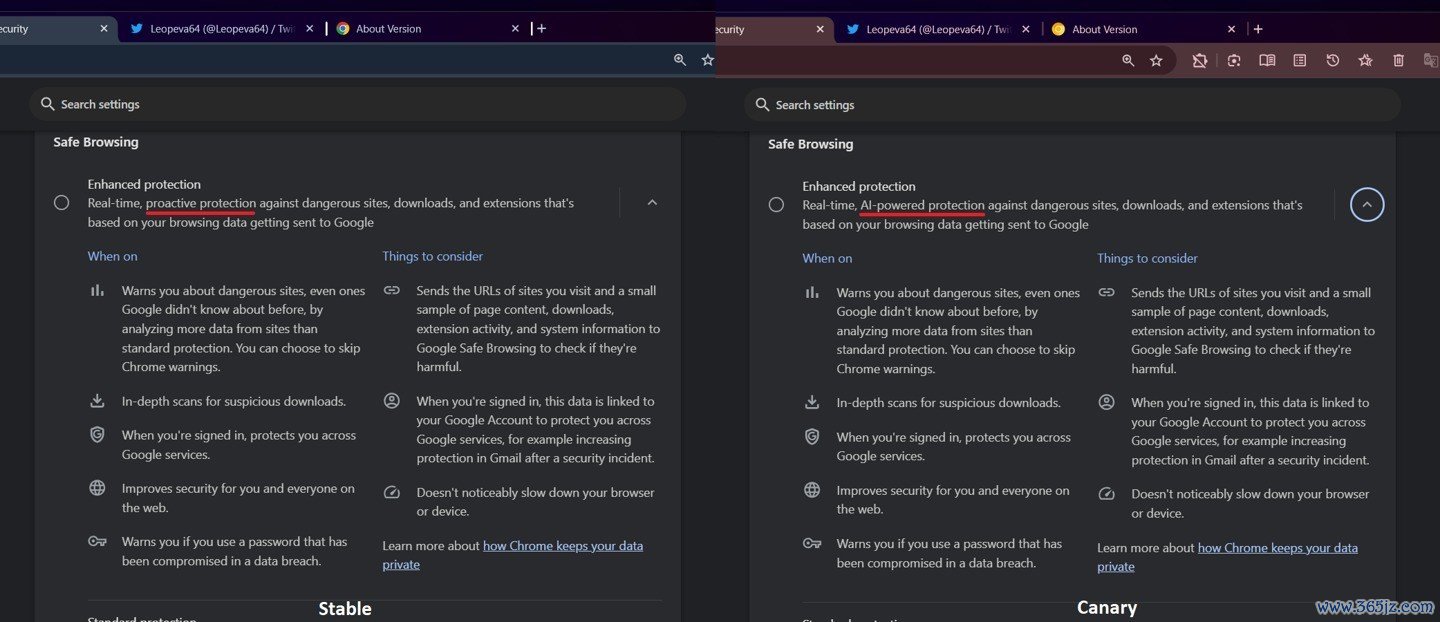Select Enhanced protection radio in Canary window

[x=776, y=205]
